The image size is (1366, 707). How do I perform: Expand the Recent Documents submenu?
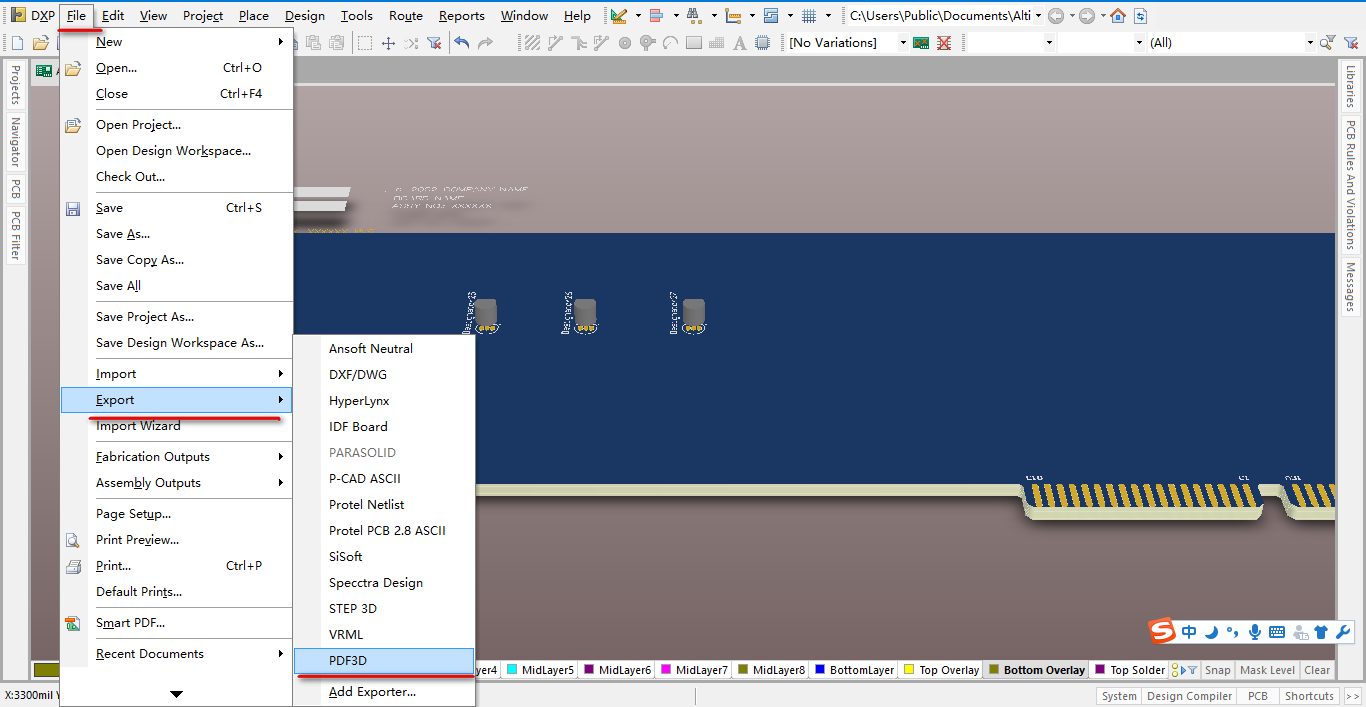click(176, 654)
